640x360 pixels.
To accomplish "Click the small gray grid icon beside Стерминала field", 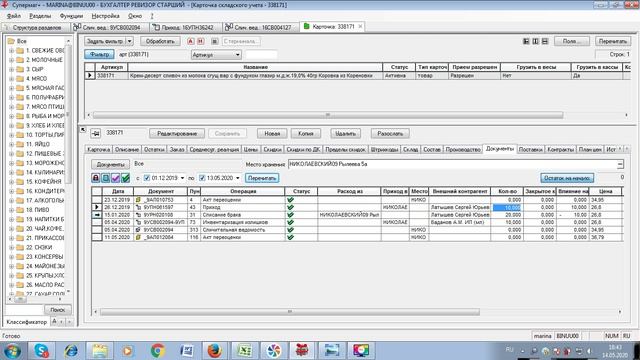I will pyautogui.click(x=215, y=41).
